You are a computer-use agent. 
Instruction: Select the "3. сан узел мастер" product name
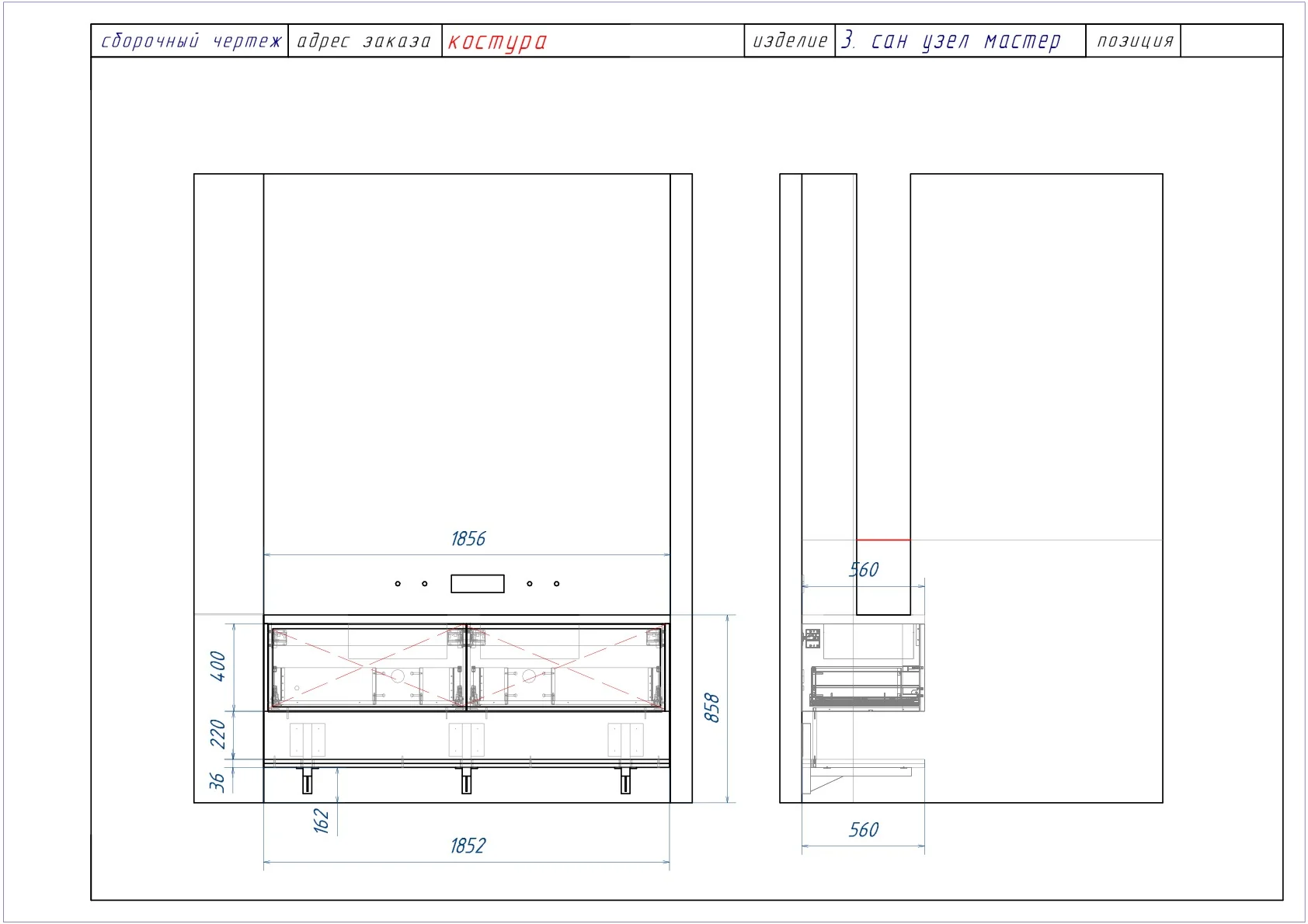pos(951,41)
